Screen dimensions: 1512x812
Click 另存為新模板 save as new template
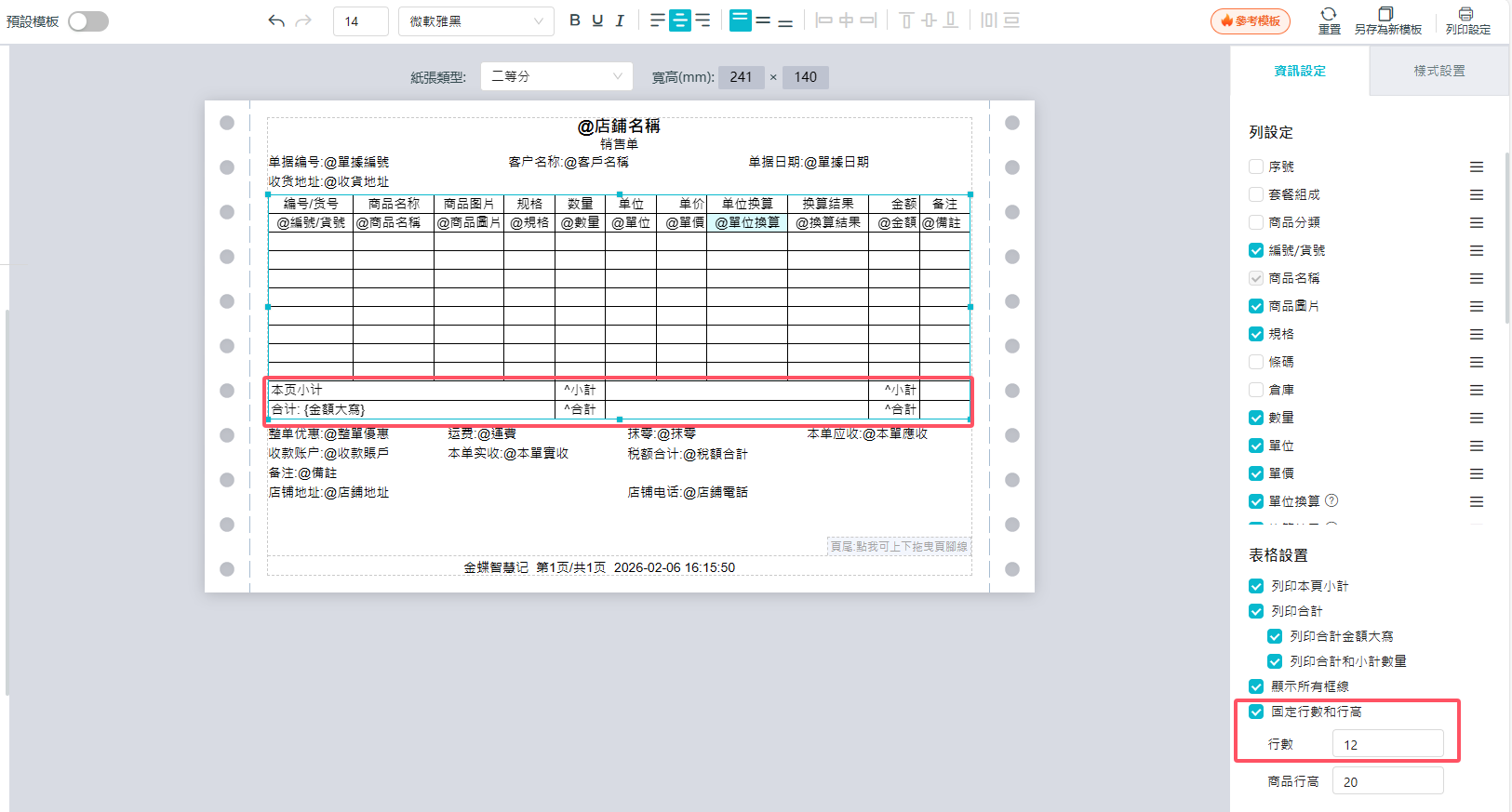click(x=1386, y=20)
